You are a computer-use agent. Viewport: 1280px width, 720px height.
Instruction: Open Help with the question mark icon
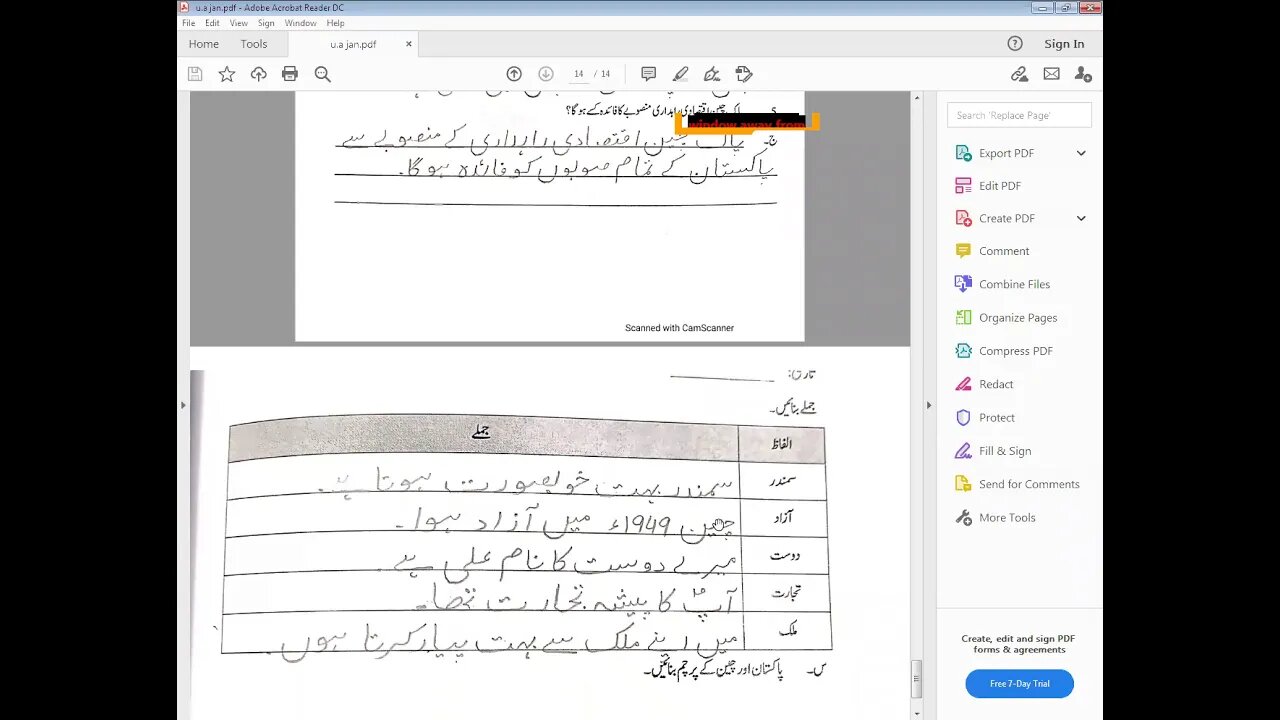point(1015,43)
